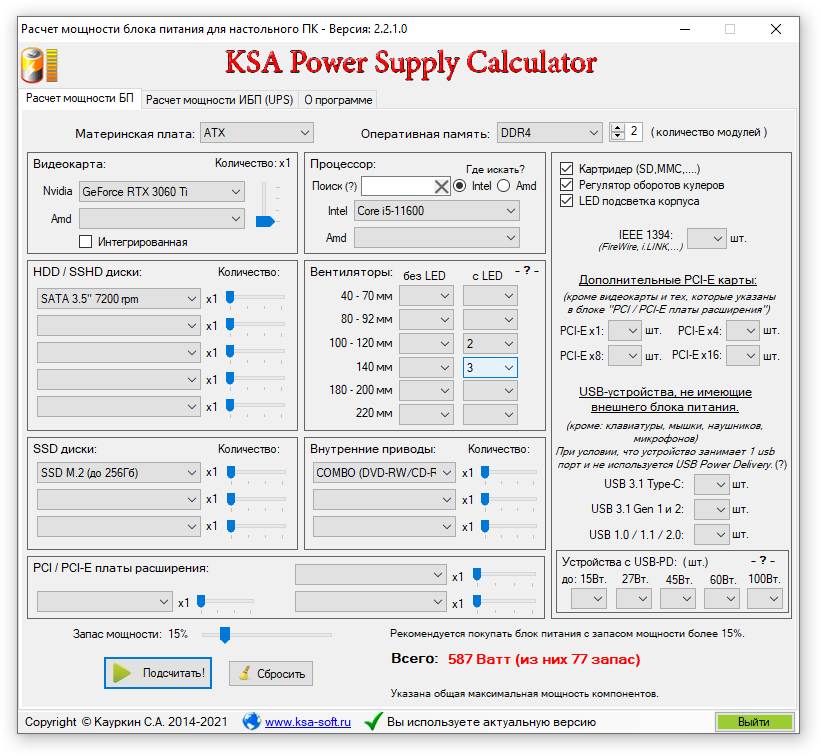
Task: Toggle the LED case lighting checkbox
Action: point(566,201)
